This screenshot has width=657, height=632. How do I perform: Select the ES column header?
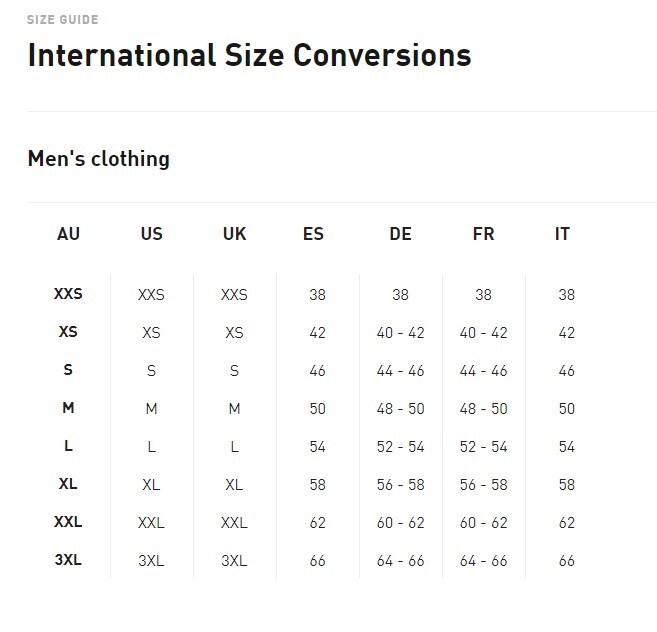(313, 234)
